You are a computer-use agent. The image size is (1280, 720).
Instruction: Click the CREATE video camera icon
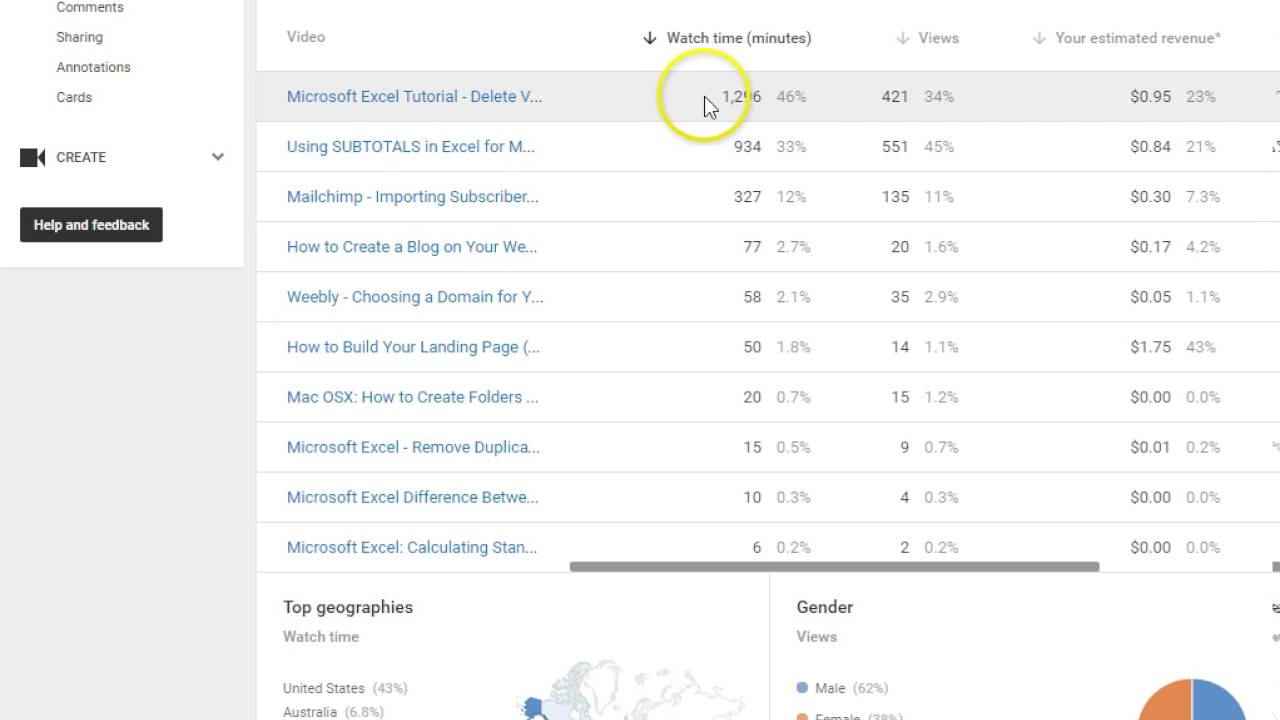click(x=33, y=157)
